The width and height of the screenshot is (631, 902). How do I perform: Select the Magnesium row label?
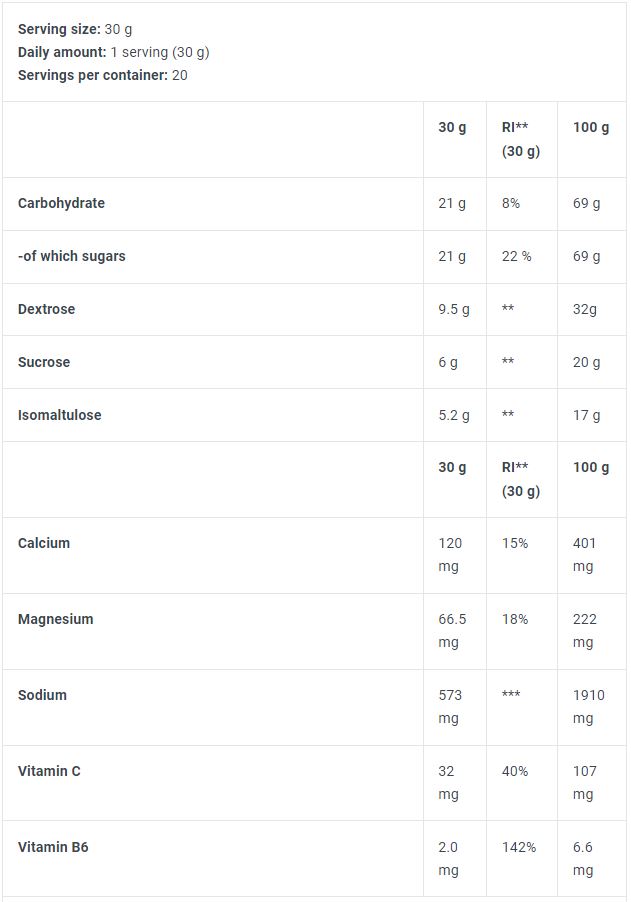[55, 620]
